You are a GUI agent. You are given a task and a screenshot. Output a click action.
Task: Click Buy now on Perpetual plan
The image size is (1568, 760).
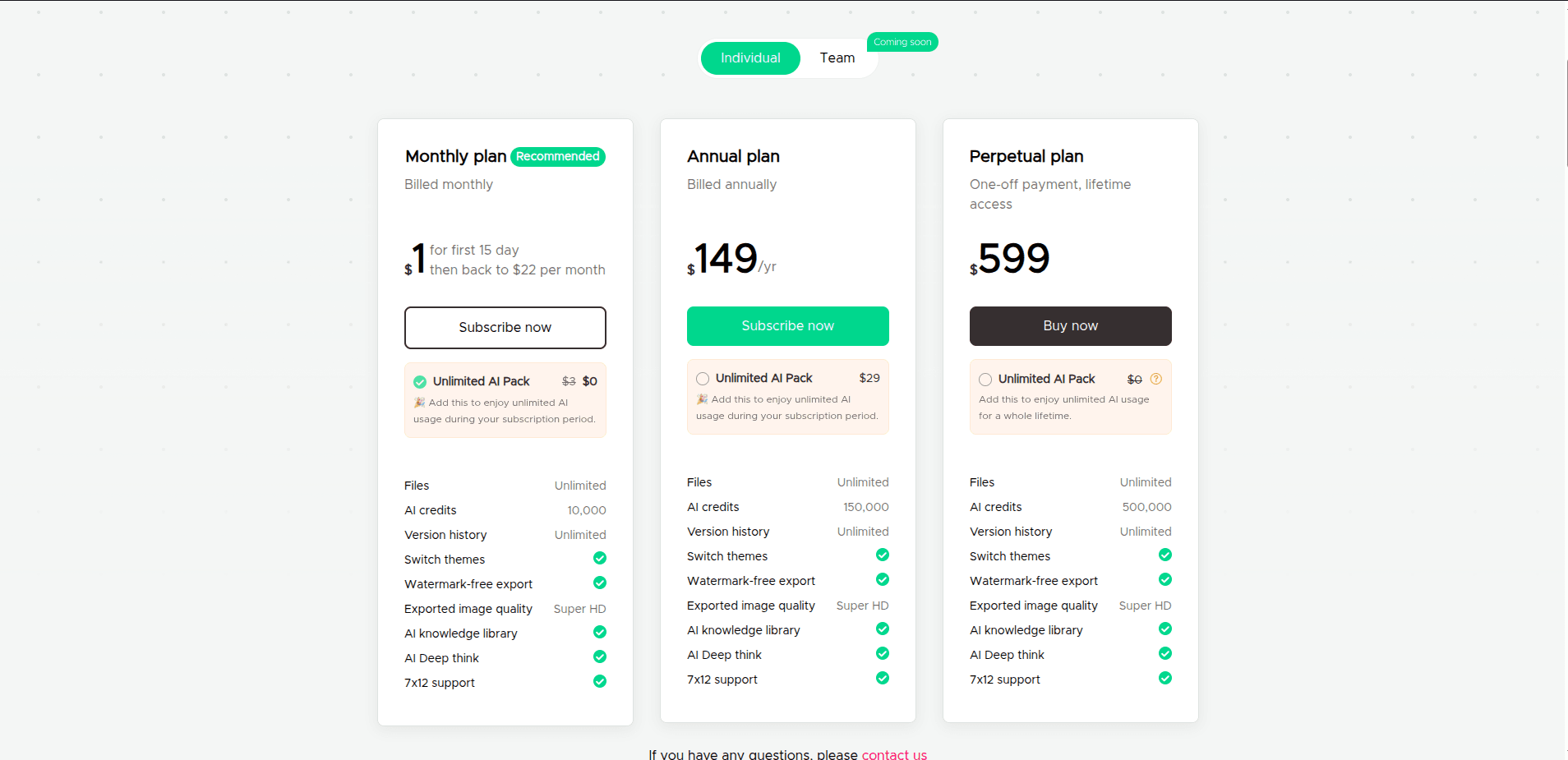(x=1071, y=326)
